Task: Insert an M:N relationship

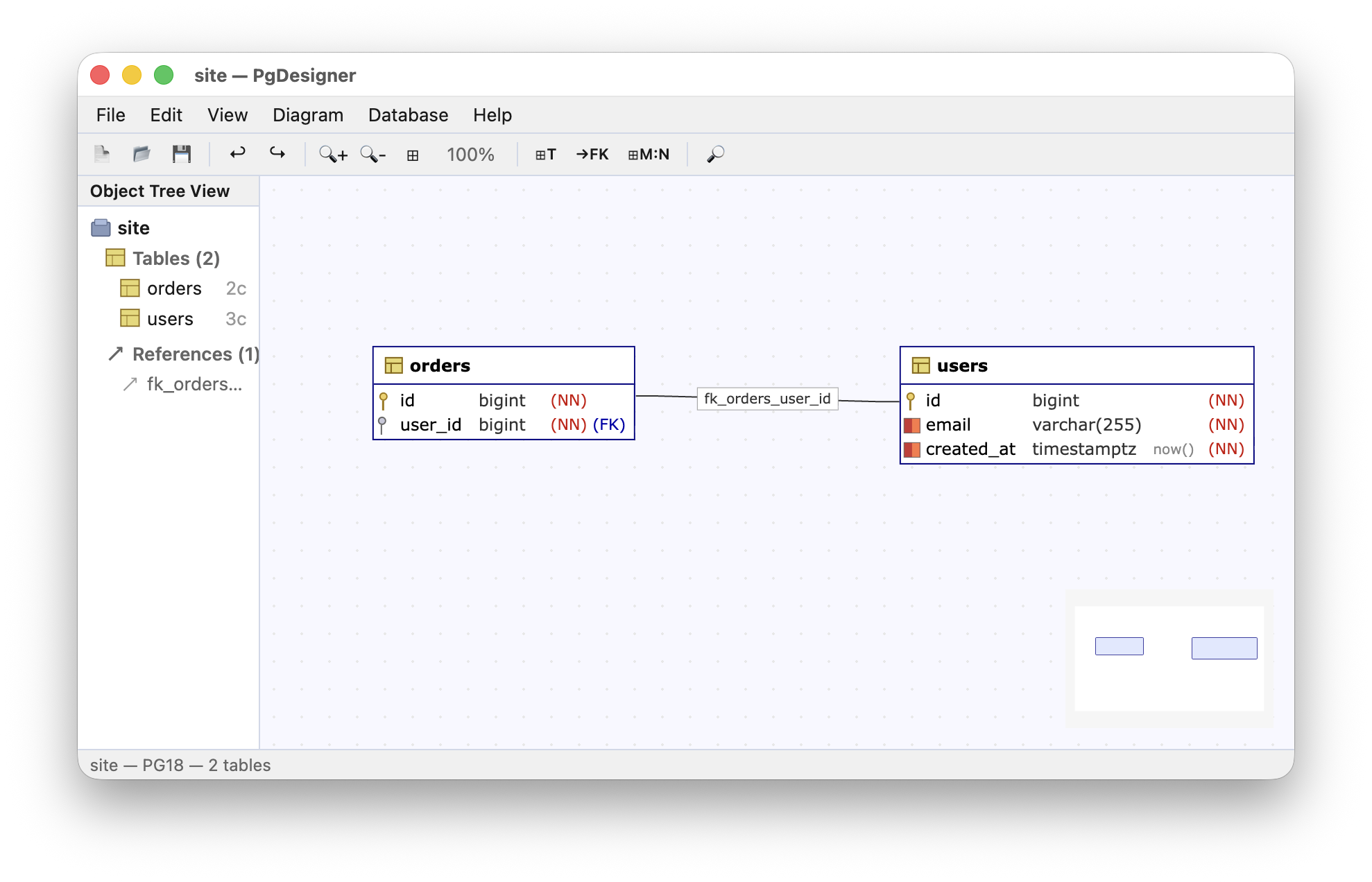Action: click(649, 154)
